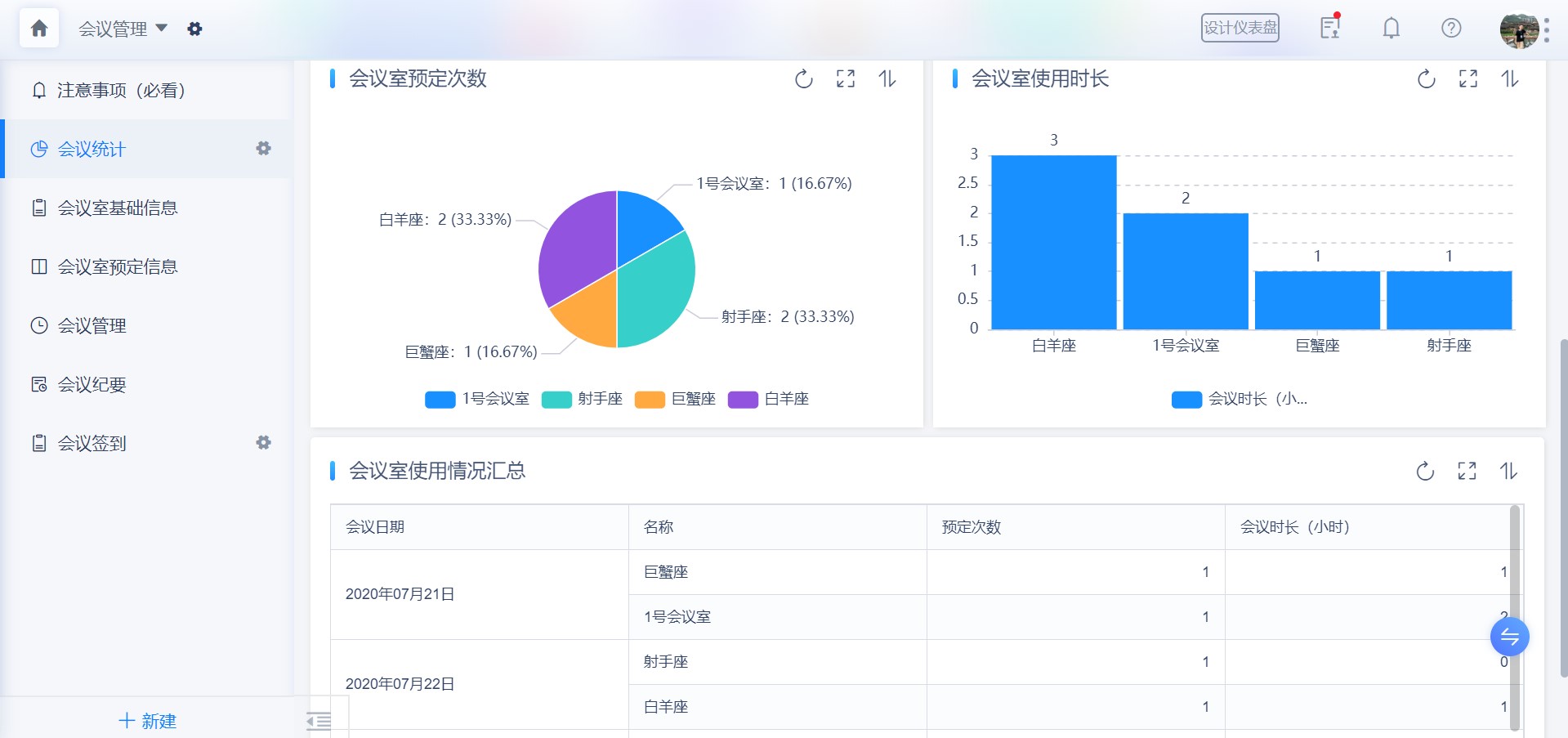Open more options dots beside avatar

tap(1546, 30)
